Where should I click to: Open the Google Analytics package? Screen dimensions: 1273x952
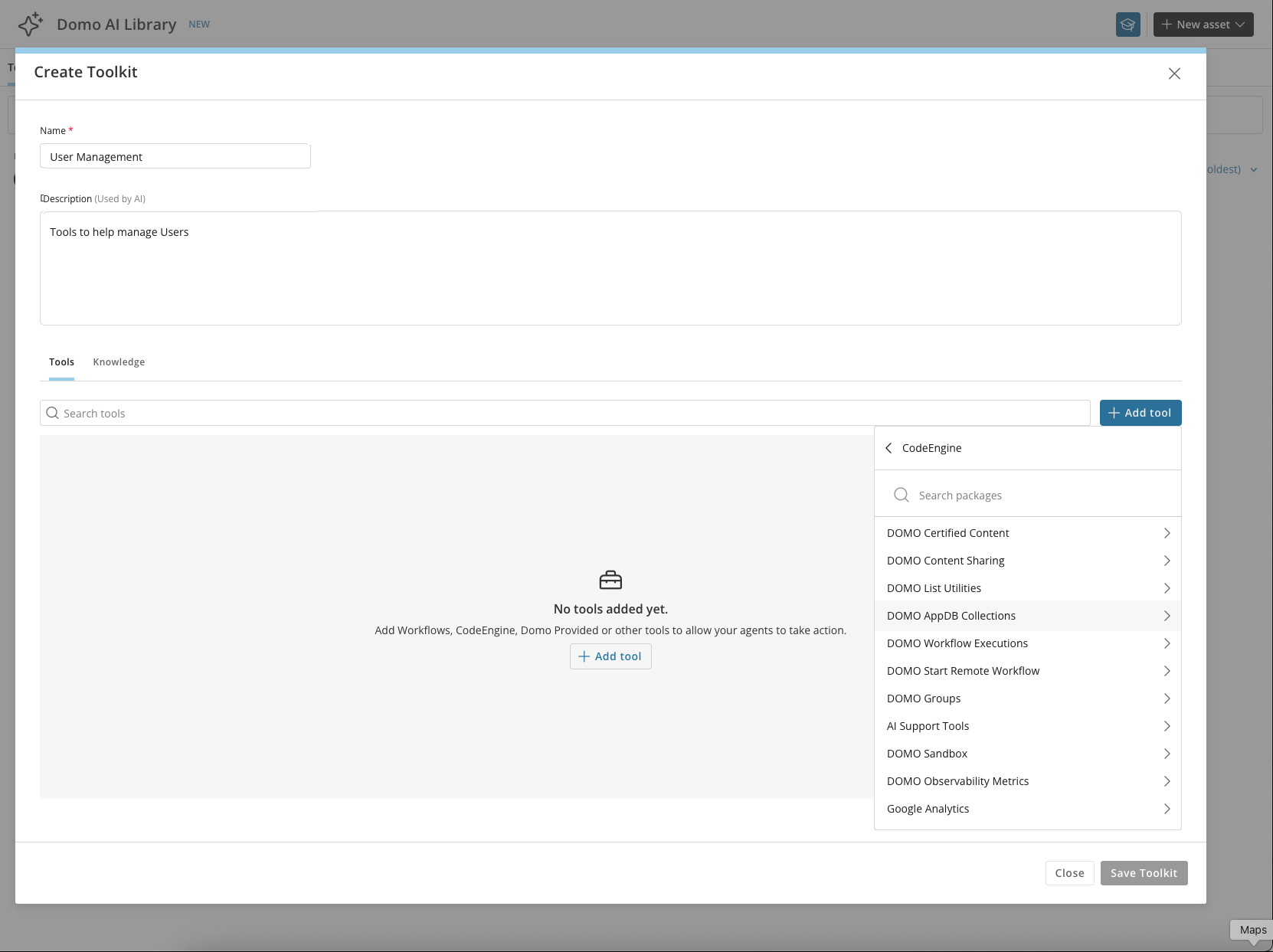click(1028, 809)
